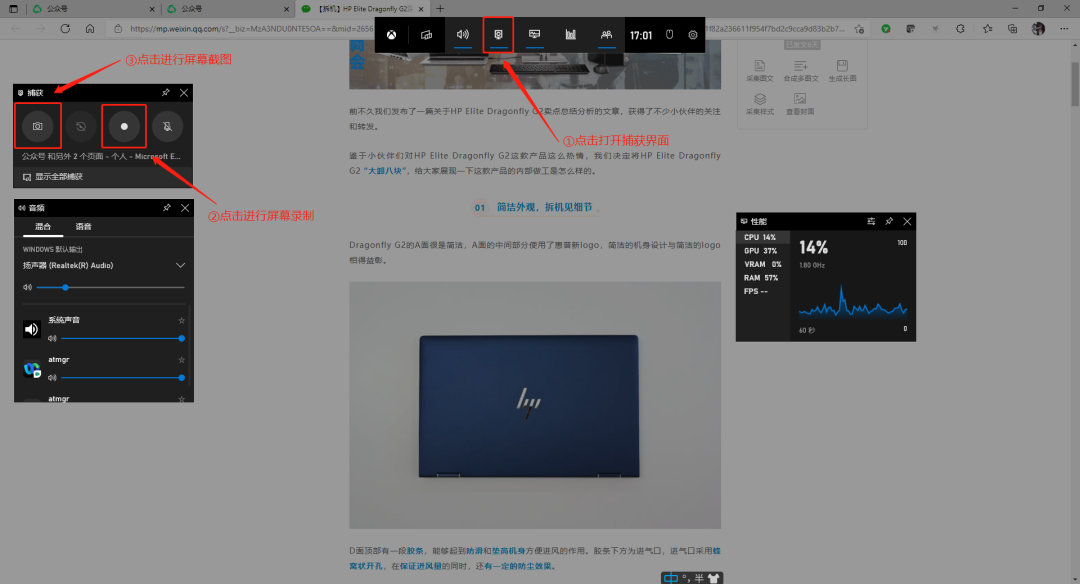Toggle the Capture widget from Game Bar
The height and width of the screenshot is (584, 1080).
click(x=499, y=34)
